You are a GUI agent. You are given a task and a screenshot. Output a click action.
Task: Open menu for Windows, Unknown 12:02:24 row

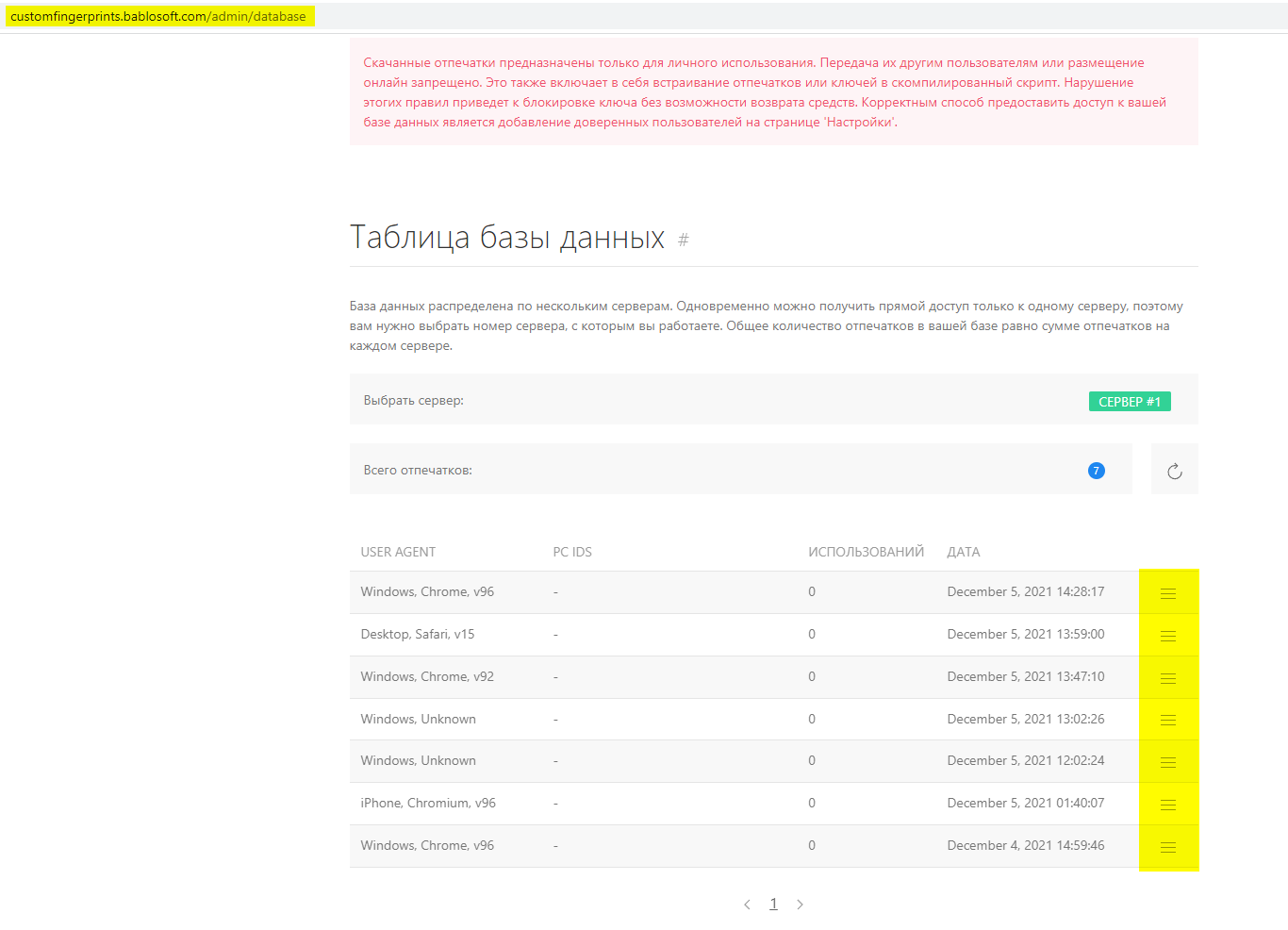click(1167, 762)
